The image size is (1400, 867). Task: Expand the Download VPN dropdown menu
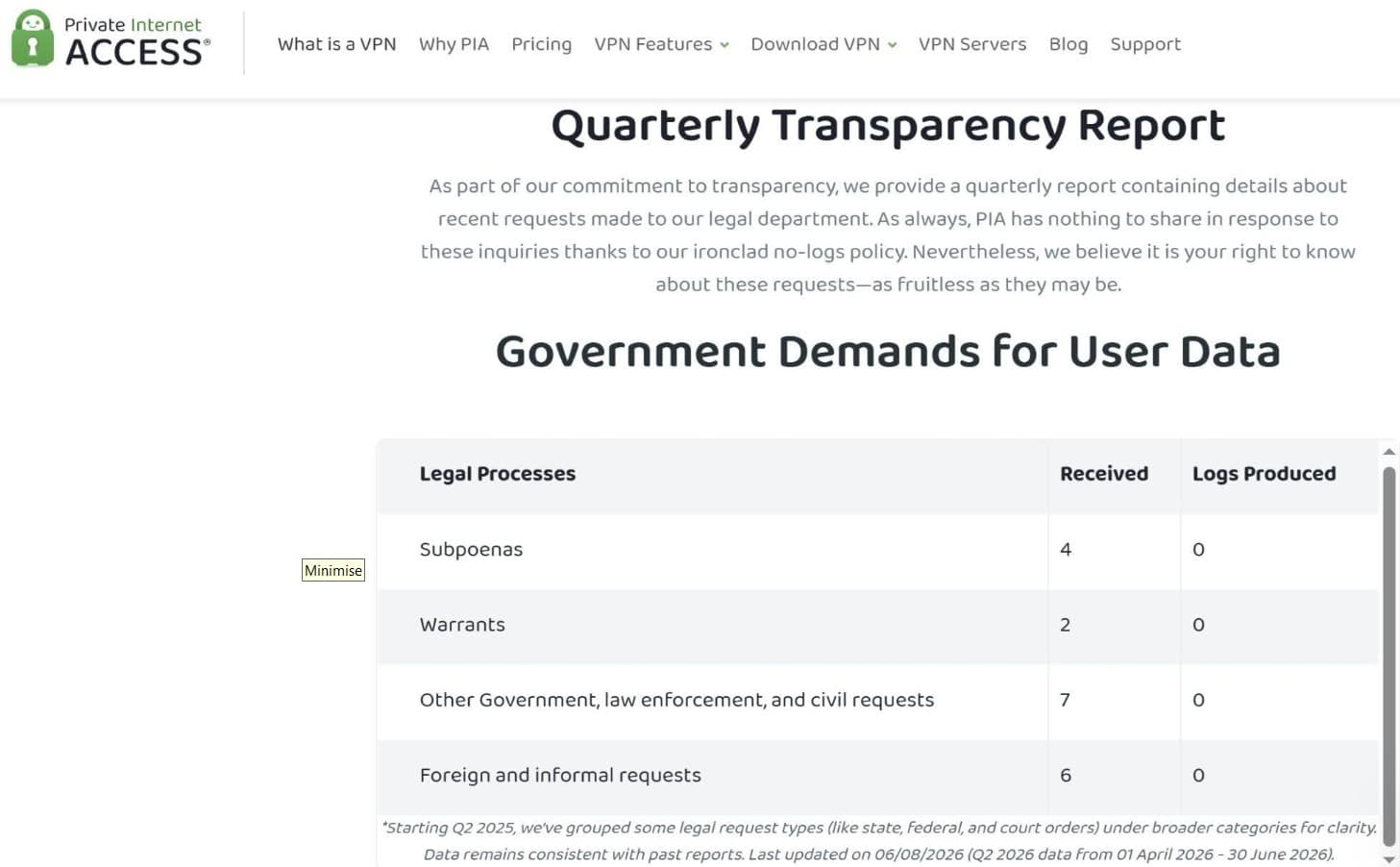pos(823,44)
